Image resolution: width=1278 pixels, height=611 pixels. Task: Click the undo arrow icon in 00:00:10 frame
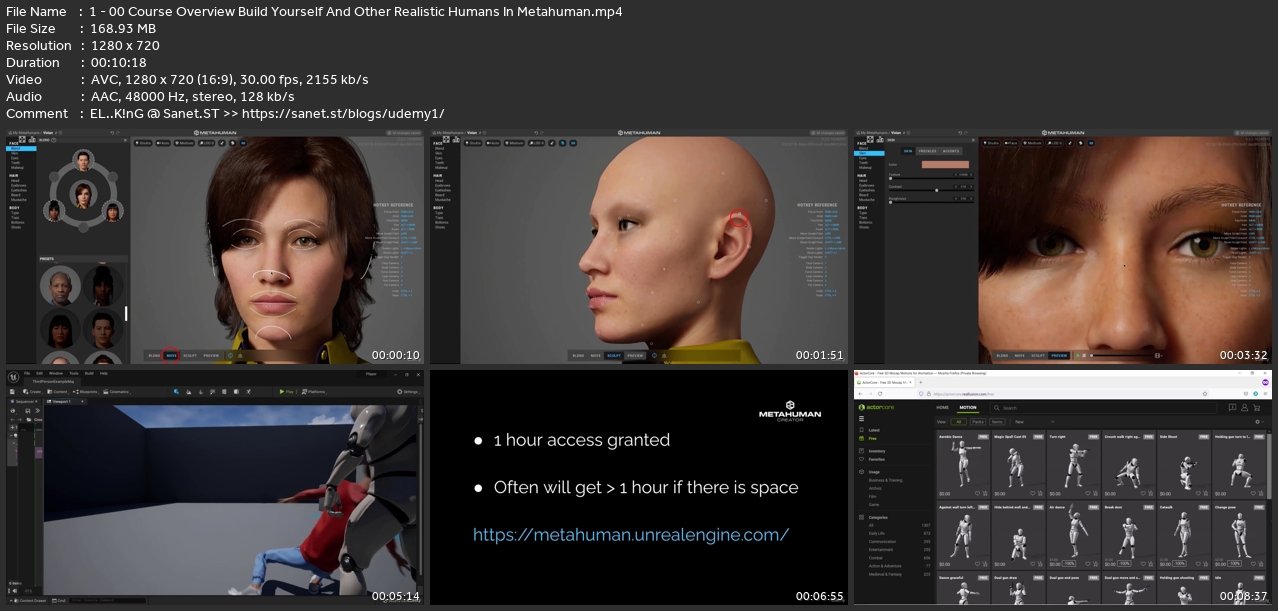pyautogui.click(x=112, y=132)
